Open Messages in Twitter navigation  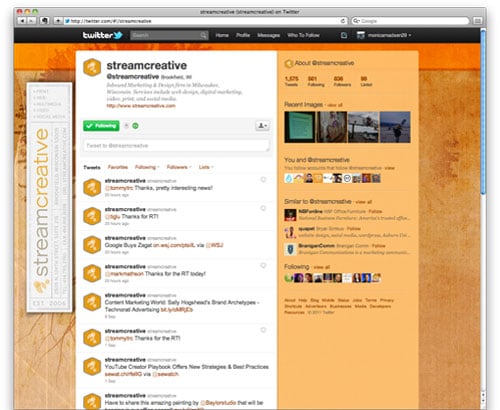pyautogui.click(x=268, y=35)
